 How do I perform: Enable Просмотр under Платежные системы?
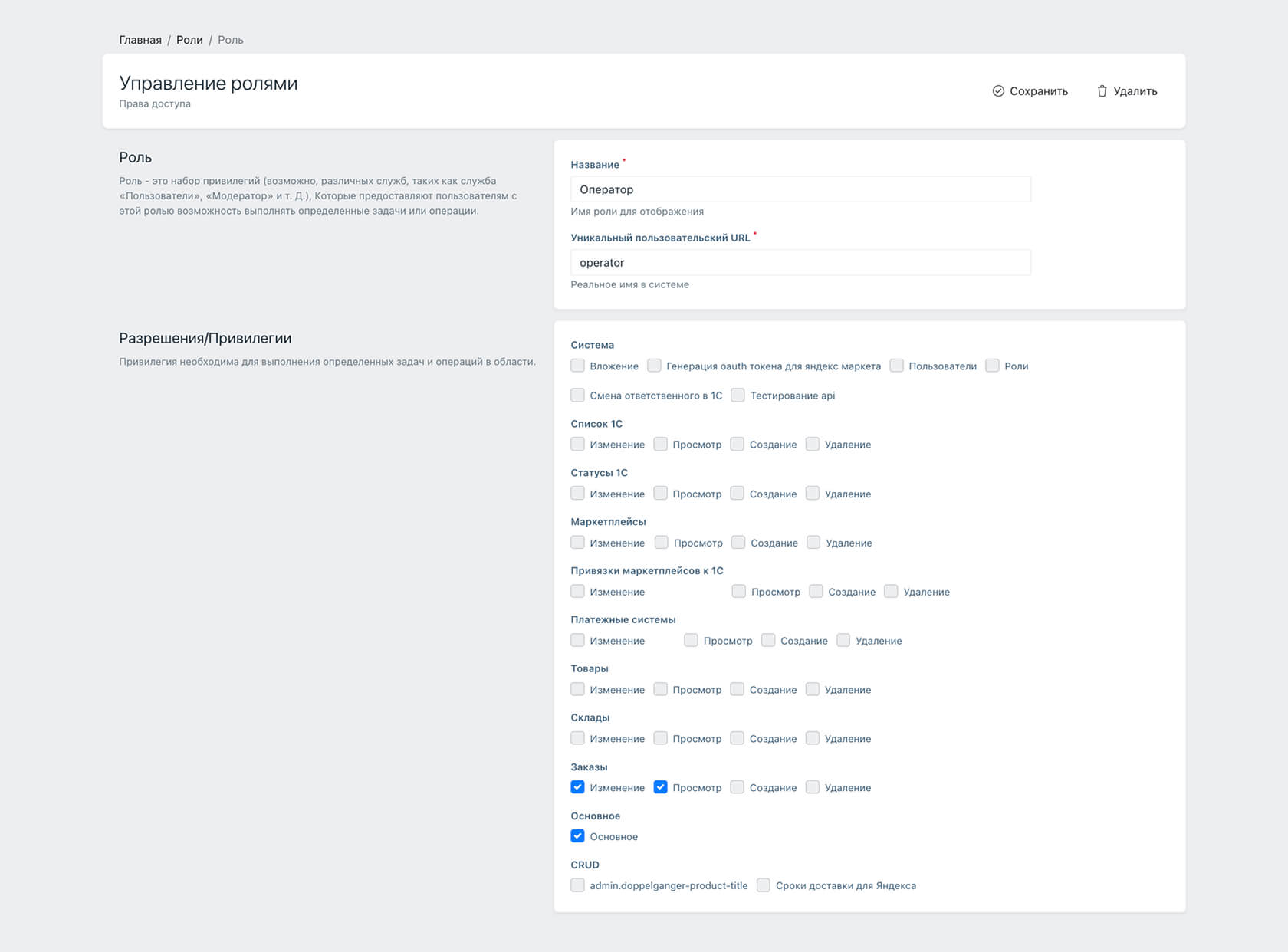point(691,640)
